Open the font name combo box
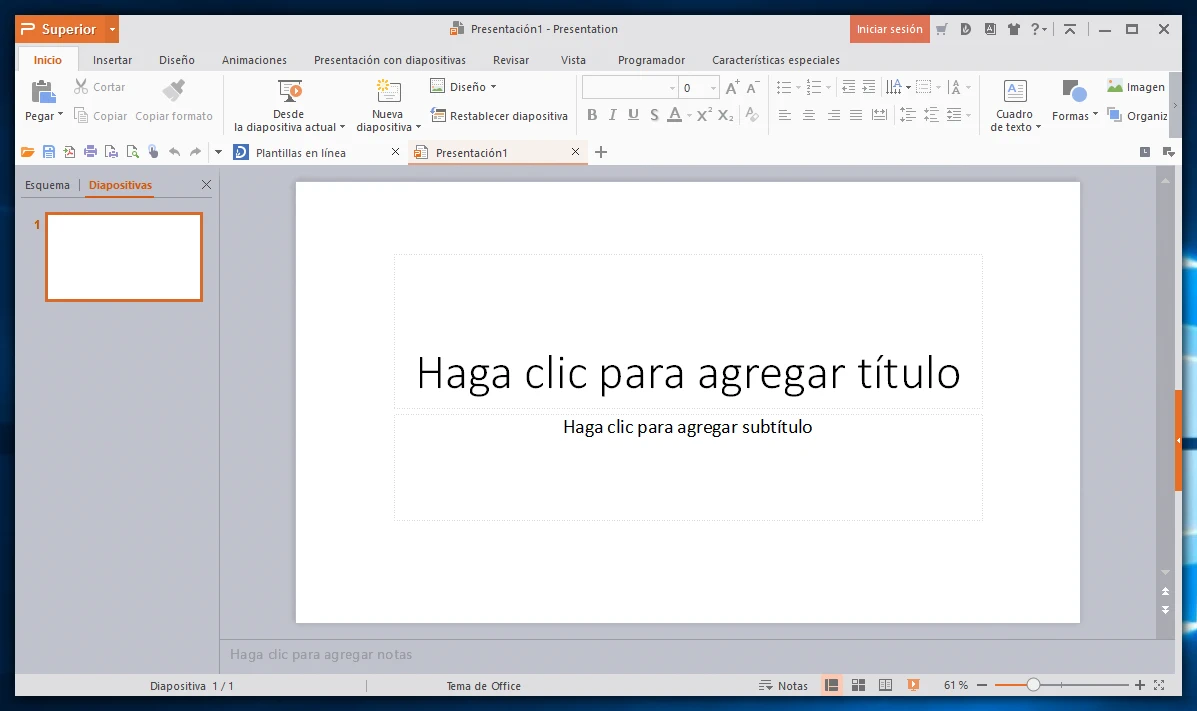Screen dimensions: 1197x711 tap(629, 88)
